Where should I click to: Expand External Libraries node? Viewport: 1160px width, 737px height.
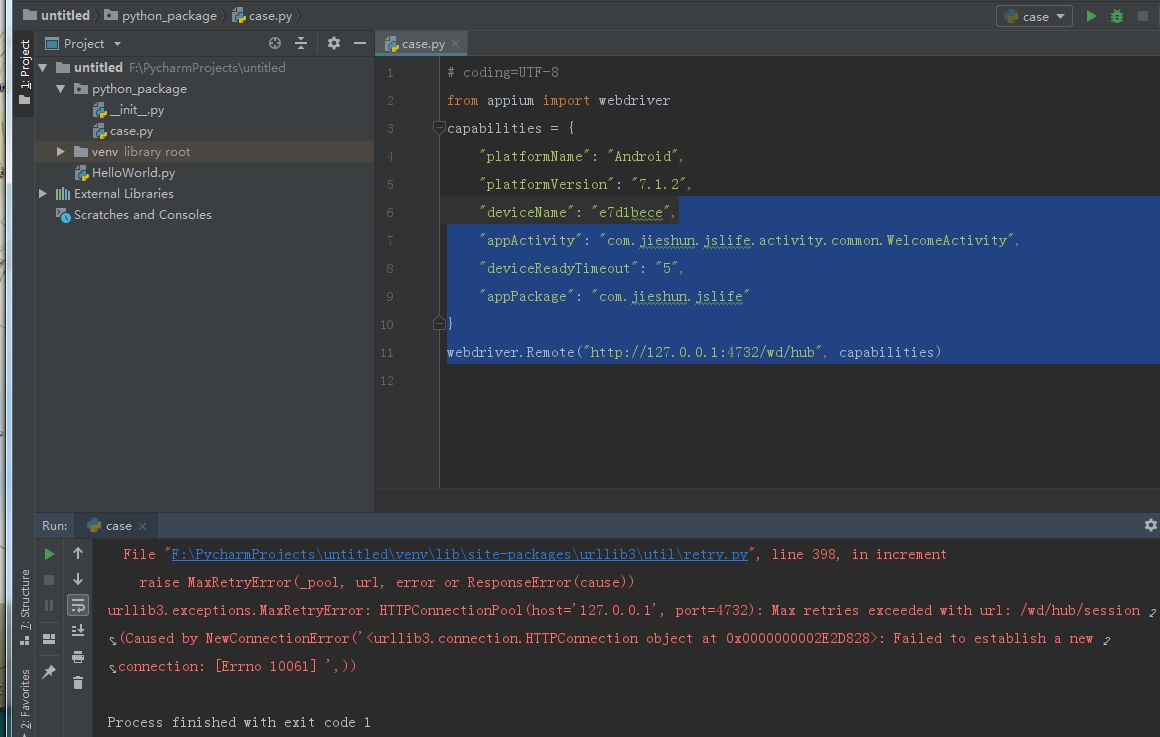[43, 194]
